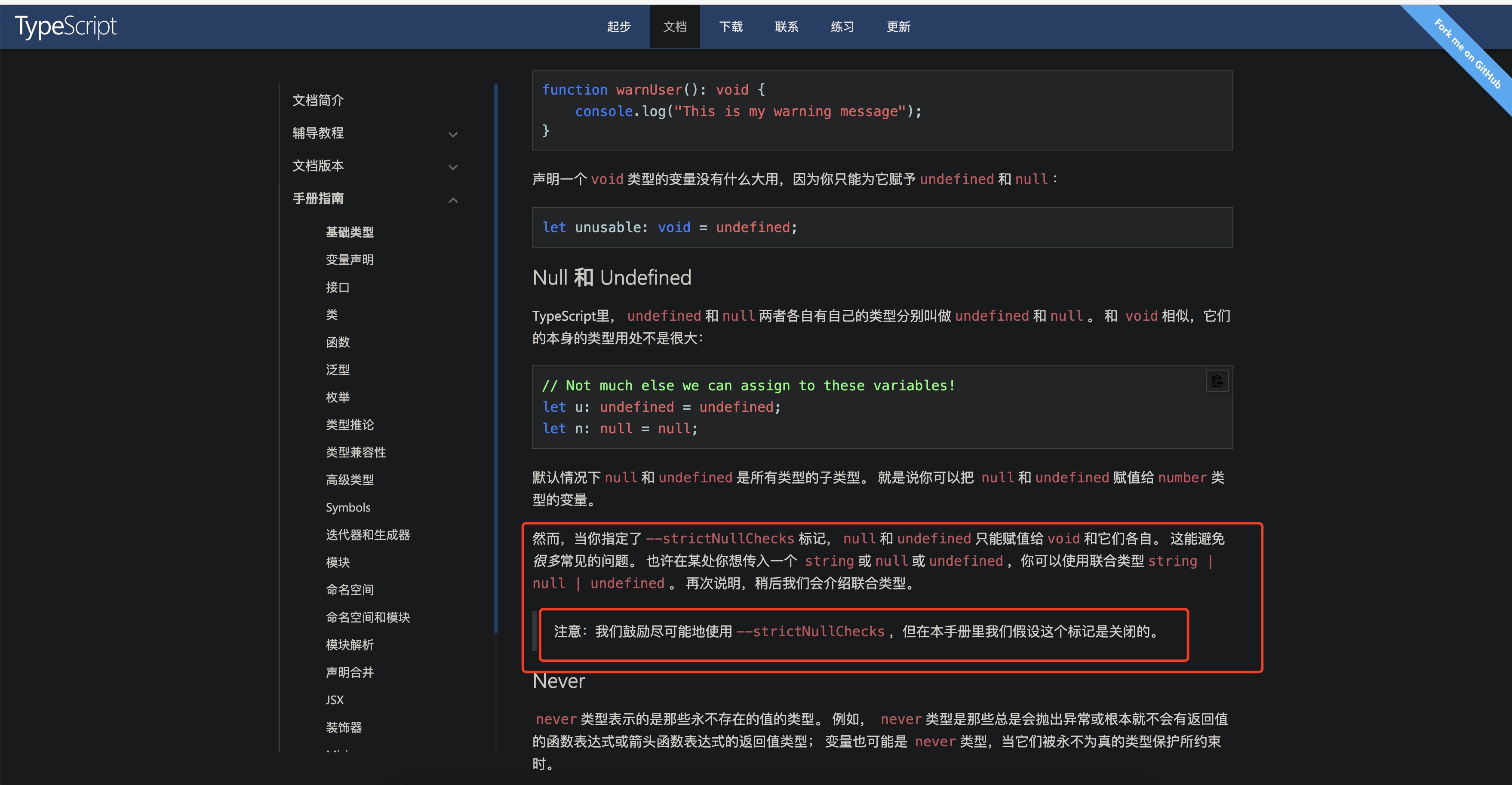Switch to the 起步 nav tab
Image resolution: width=1512 pixels, height=785 pixels.
pos(619,26)
